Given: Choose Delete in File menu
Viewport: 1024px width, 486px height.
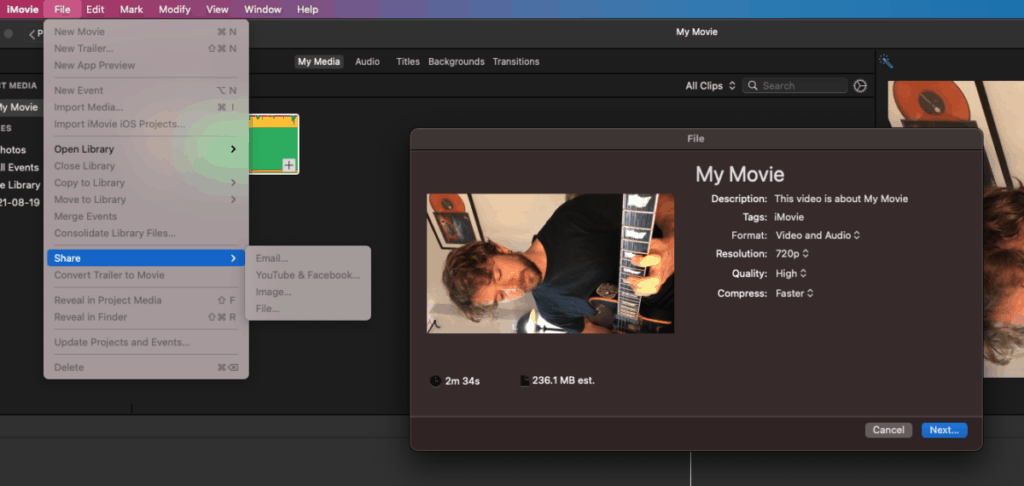Looking at the screenshot, I should point(146,367).
